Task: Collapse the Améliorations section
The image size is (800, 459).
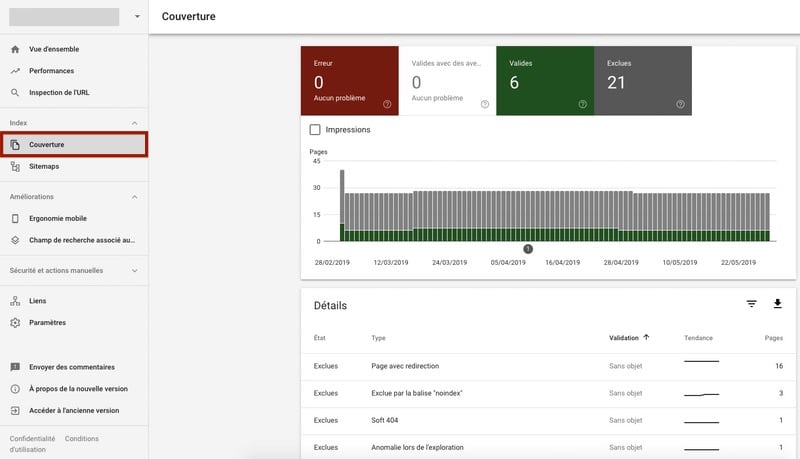Action: click(135, 197)
